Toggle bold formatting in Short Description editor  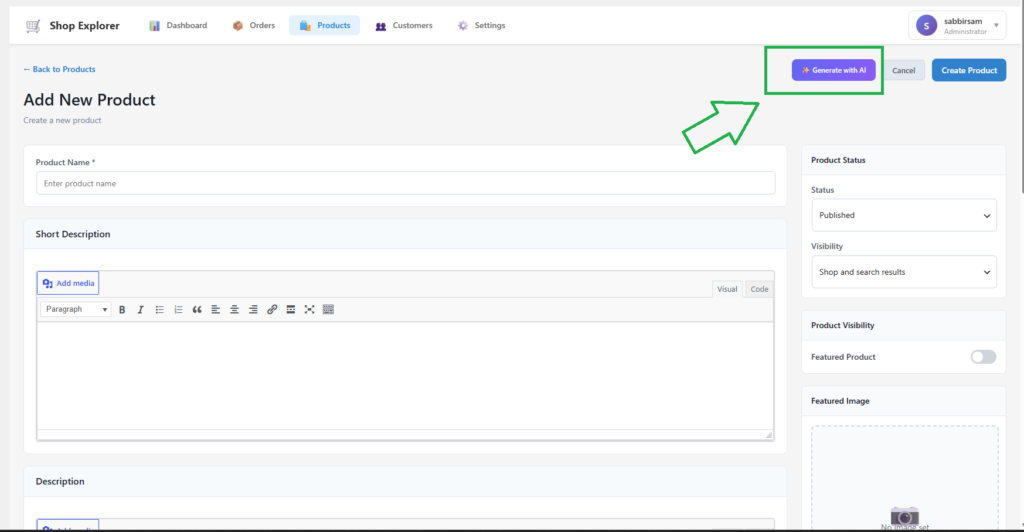pos(122,309)
